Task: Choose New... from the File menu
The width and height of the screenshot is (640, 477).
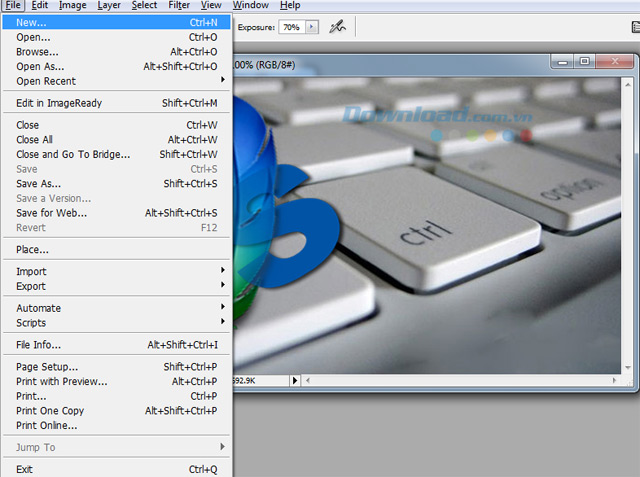Action: pos(117,22)
